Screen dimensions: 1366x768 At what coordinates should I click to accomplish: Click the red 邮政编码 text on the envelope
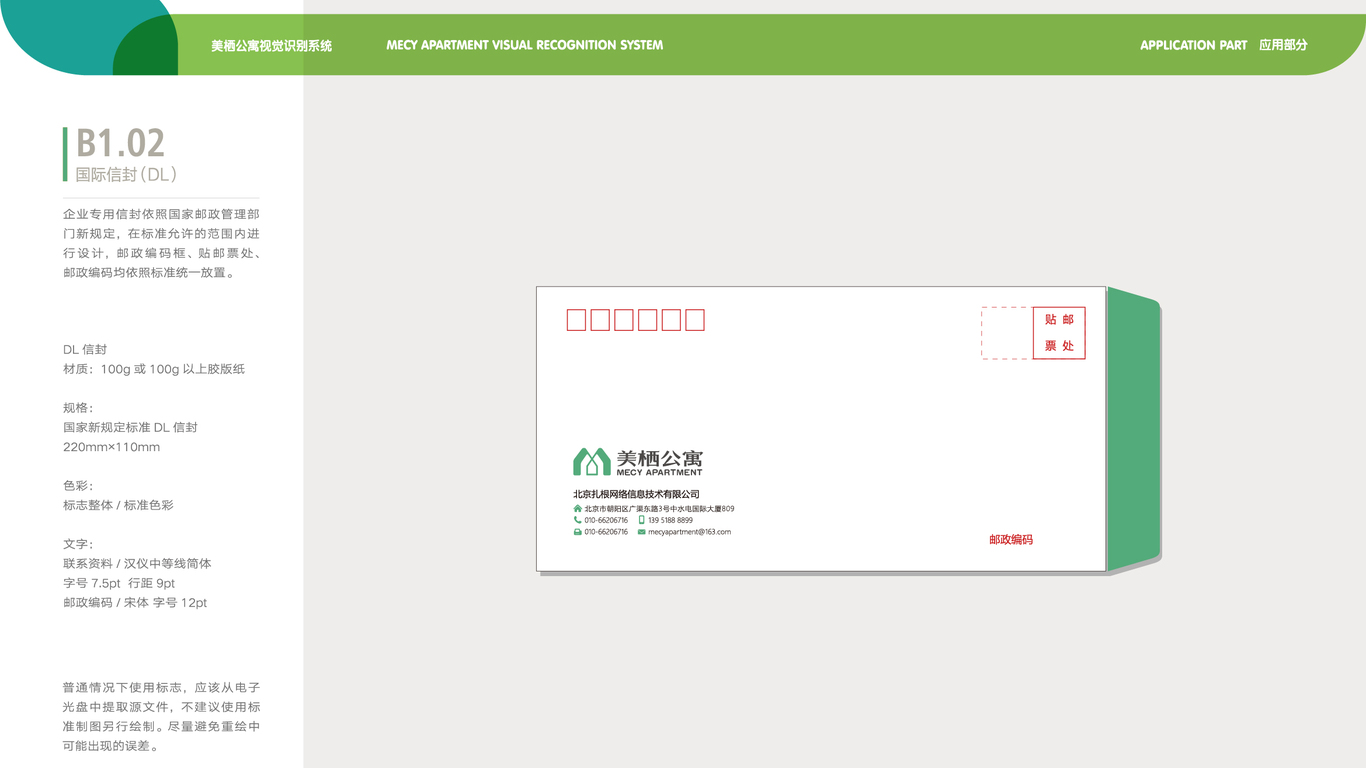tap(1011, 540)
